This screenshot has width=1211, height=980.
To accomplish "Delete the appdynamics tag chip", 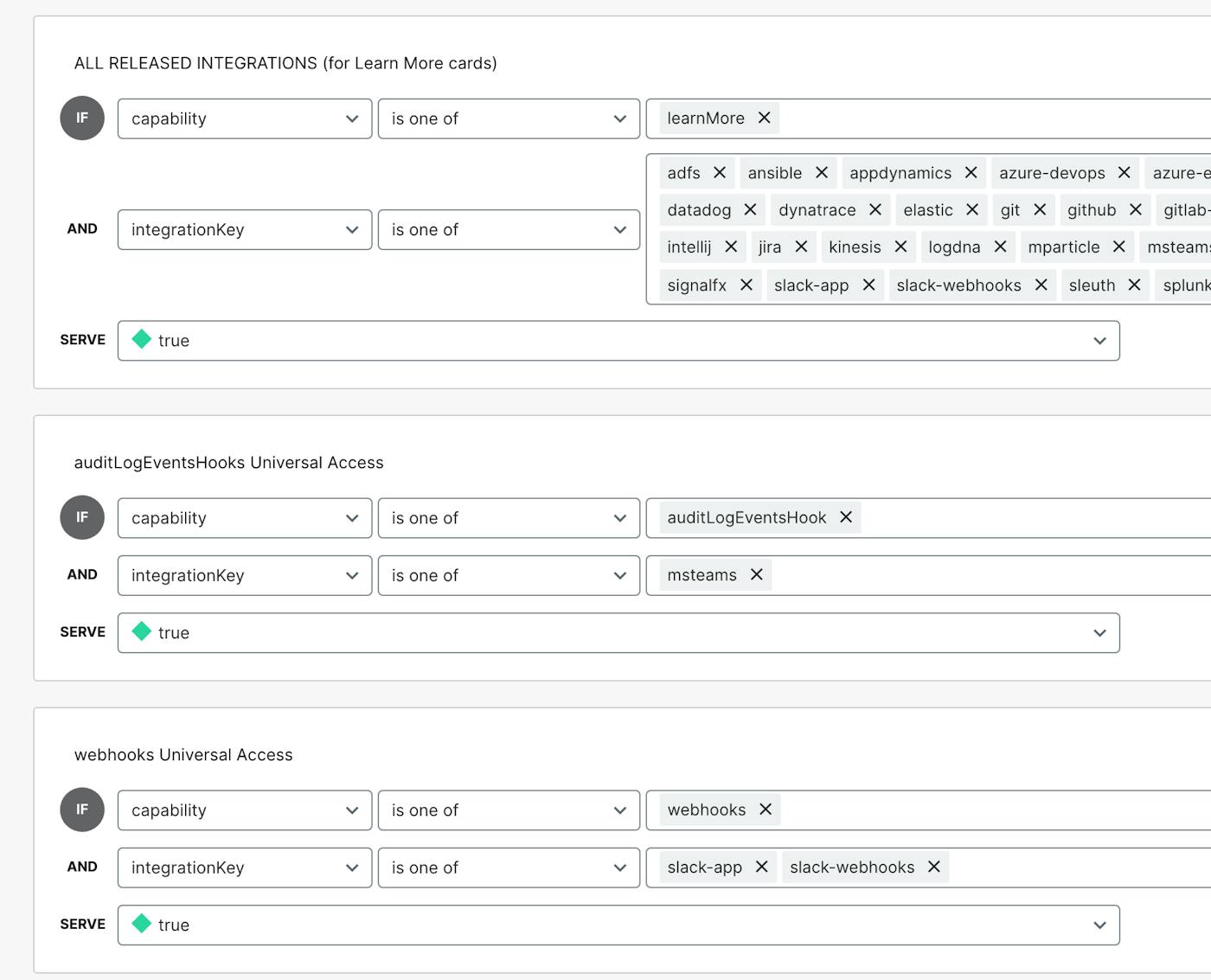I will tap(971, 173).
